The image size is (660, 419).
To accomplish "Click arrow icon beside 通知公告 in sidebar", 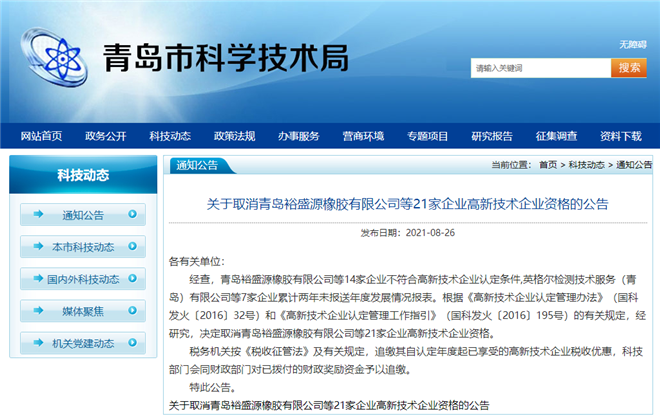I will (x=38, y=214).
